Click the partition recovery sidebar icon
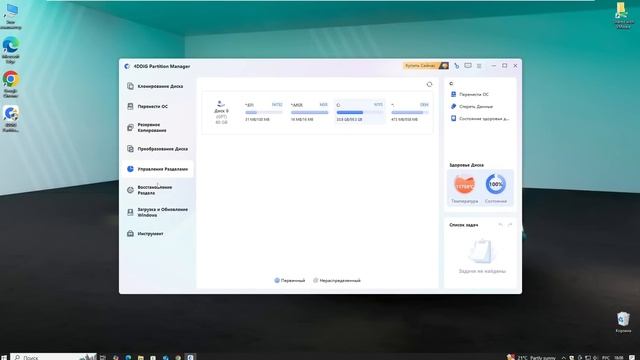The width and height of the screenshot is (640, 360). click(x=130, y=190)
